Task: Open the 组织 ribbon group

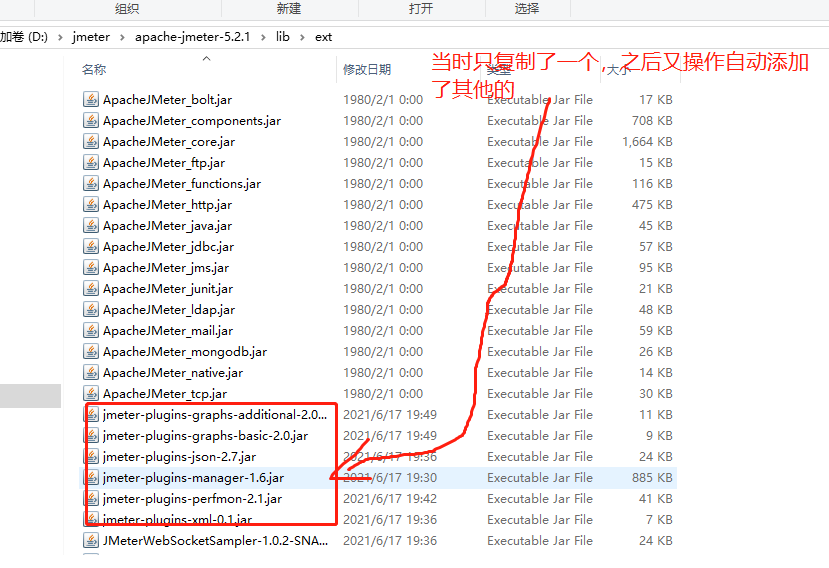Action: [x=127, y=8]
